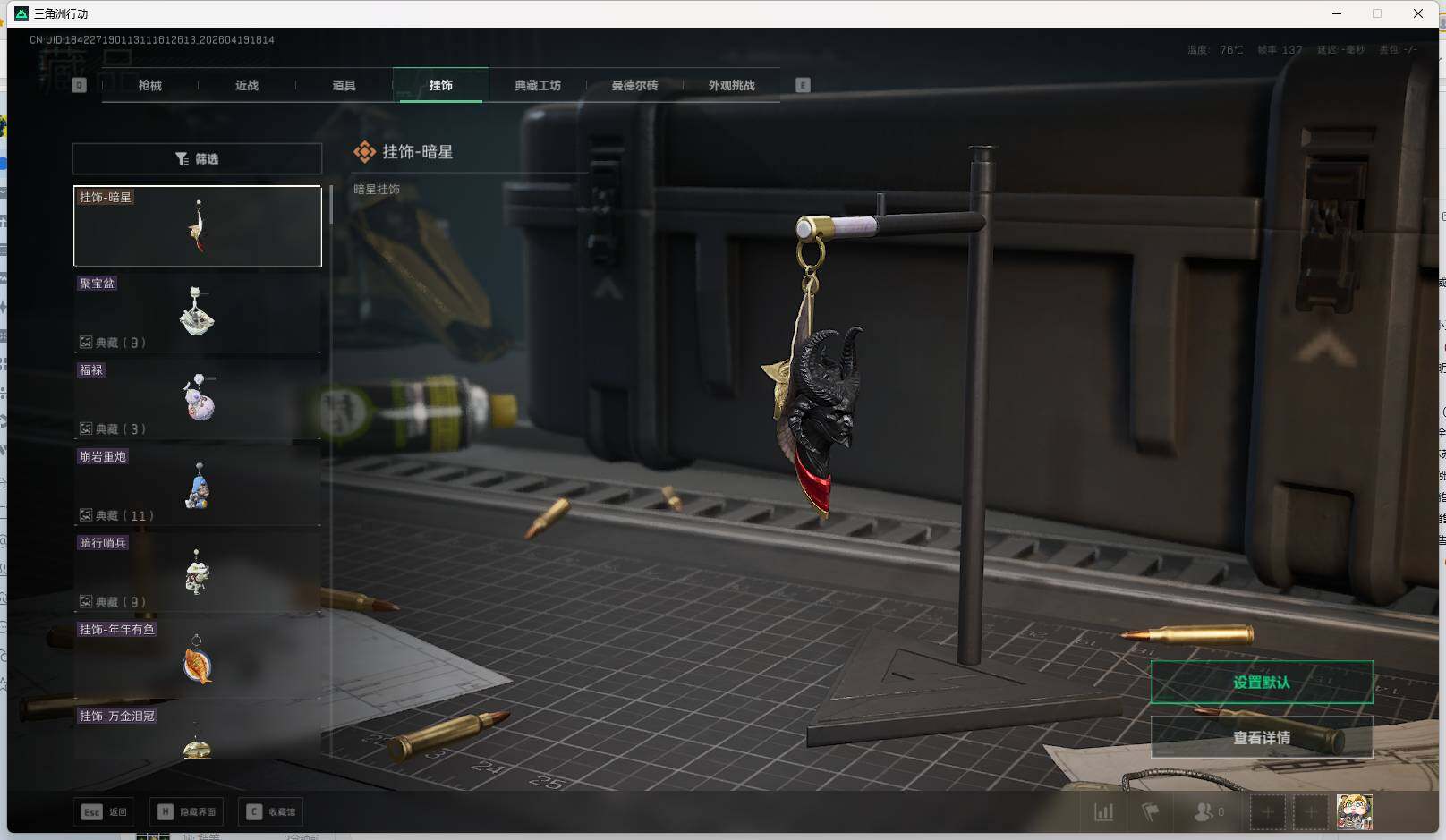Click the first empty teammate plus slot
Viewport: 1446px width, 840px height.
[x=1267, y=812]
